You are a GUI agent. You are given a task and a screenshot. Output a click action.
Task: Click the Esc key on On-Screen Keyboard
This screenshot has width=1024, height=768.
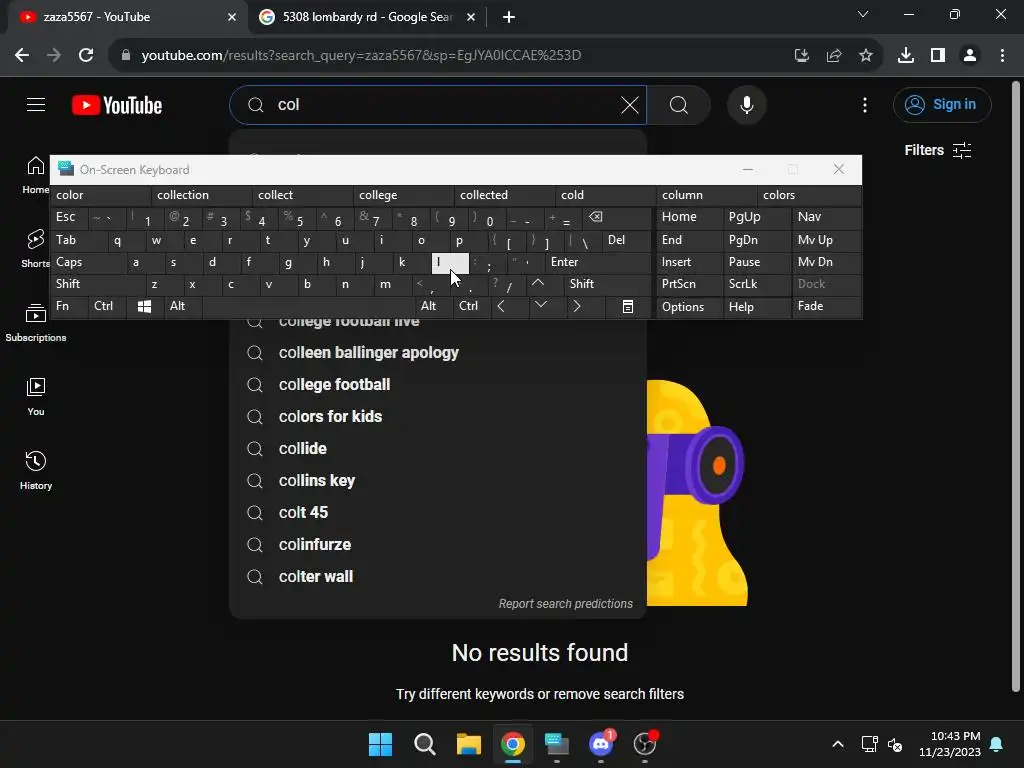pos(69,217)
